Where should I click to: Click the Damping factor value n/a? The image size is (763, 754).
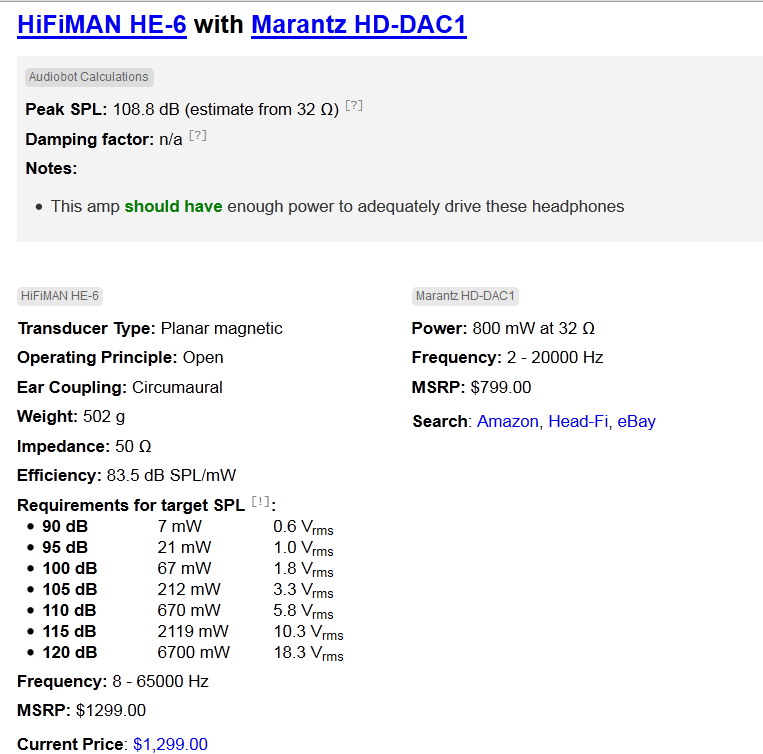[x=170, y=140]
